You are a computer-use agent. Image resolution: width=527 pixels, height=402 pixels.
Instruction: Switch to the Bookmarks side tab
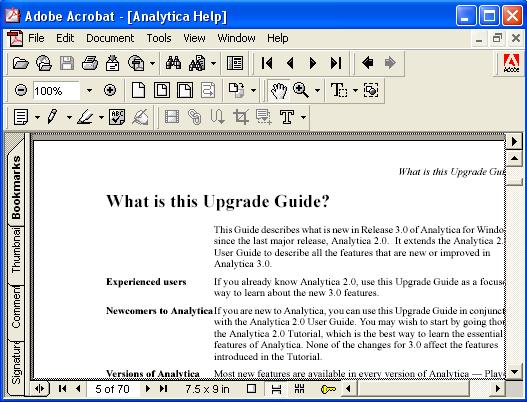click(15, 187)
